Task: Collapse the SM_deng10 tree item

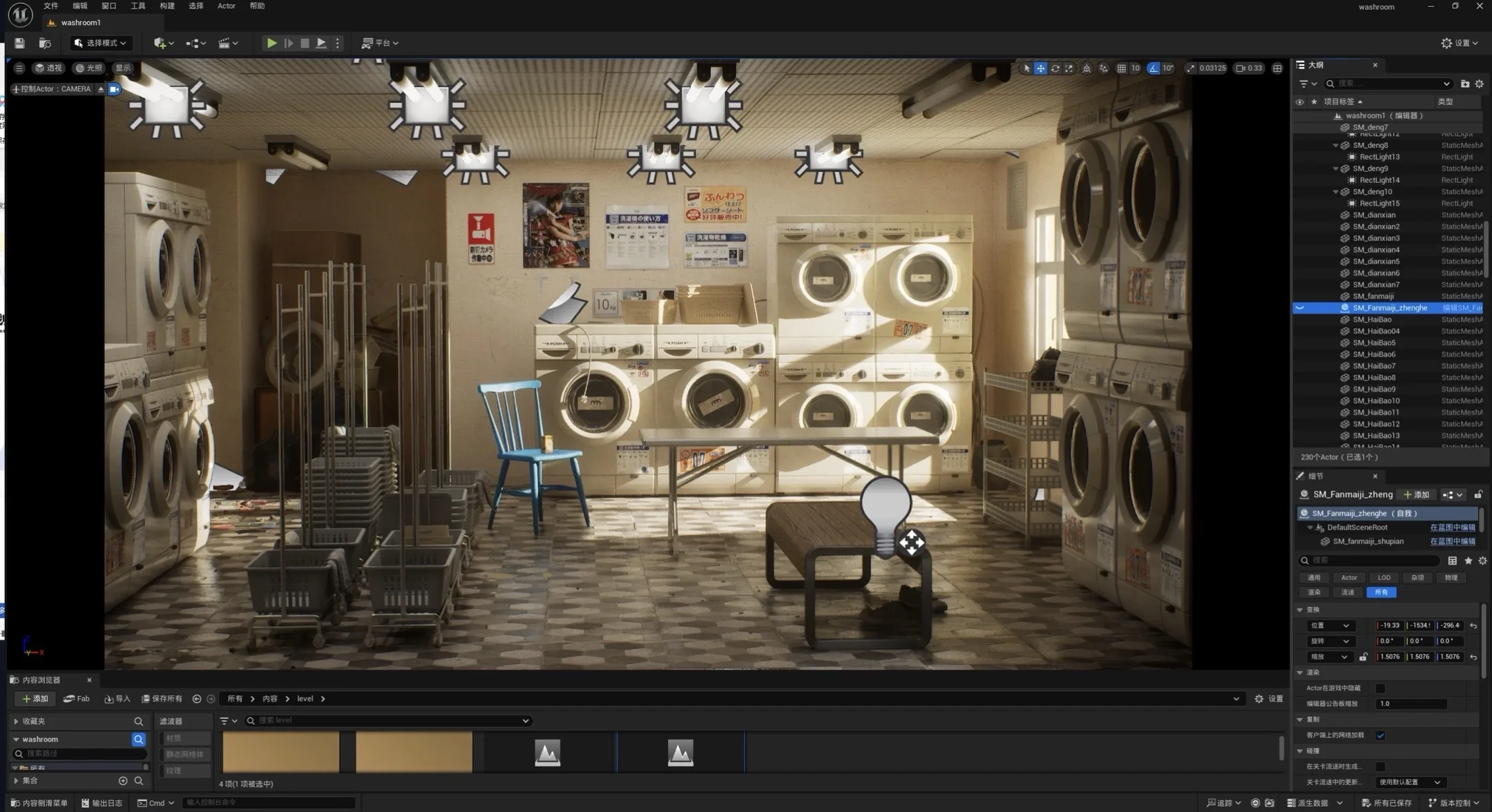Action: 1336,192
